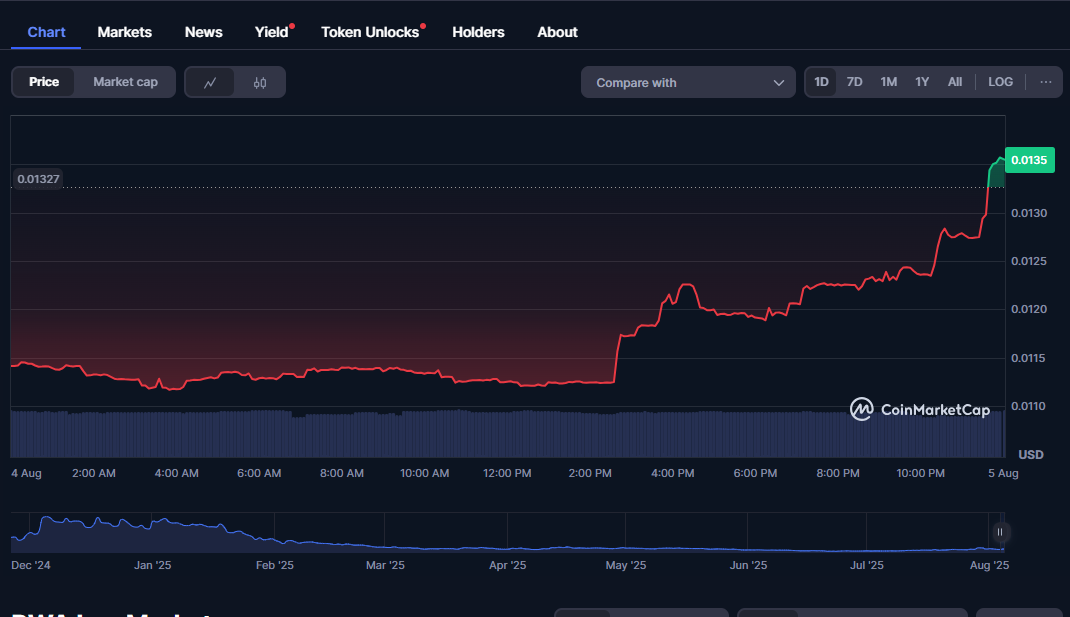Open the Token Unlocks tab
1070x617 pixels.
click(370, 32)
